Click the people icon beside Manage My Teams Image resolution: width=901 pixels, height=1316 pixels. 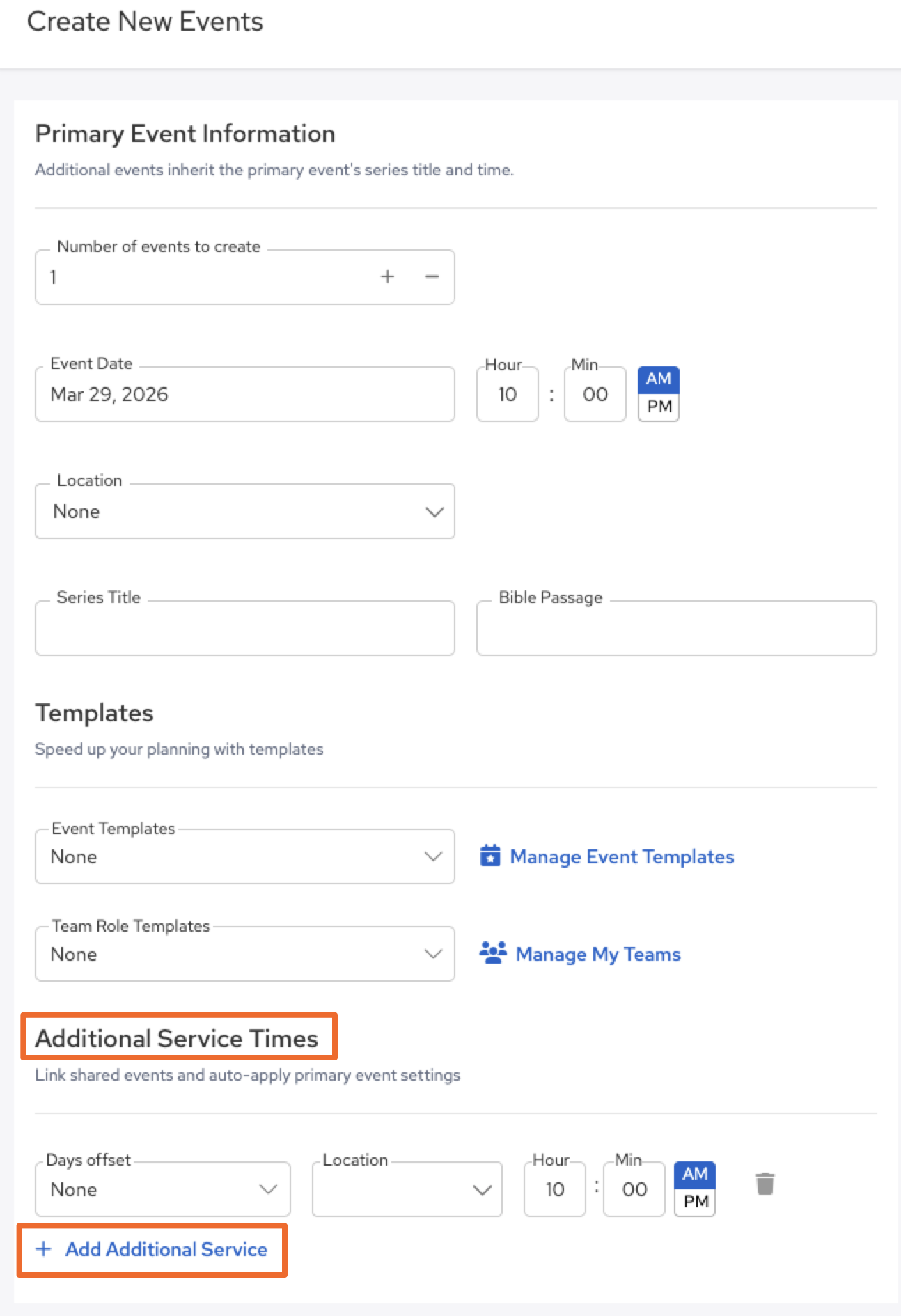coord(493,953)
